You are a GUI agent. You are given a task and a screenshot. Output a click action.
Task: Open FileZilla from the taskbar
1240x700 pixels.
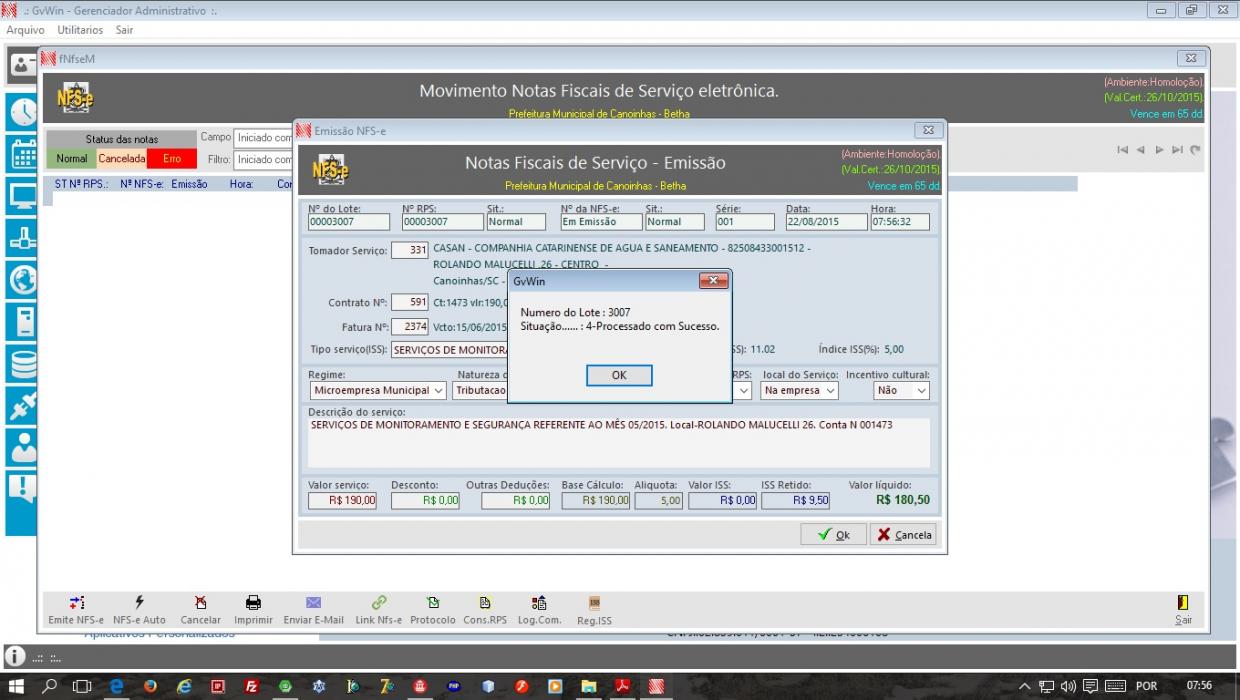coord(252,686)
